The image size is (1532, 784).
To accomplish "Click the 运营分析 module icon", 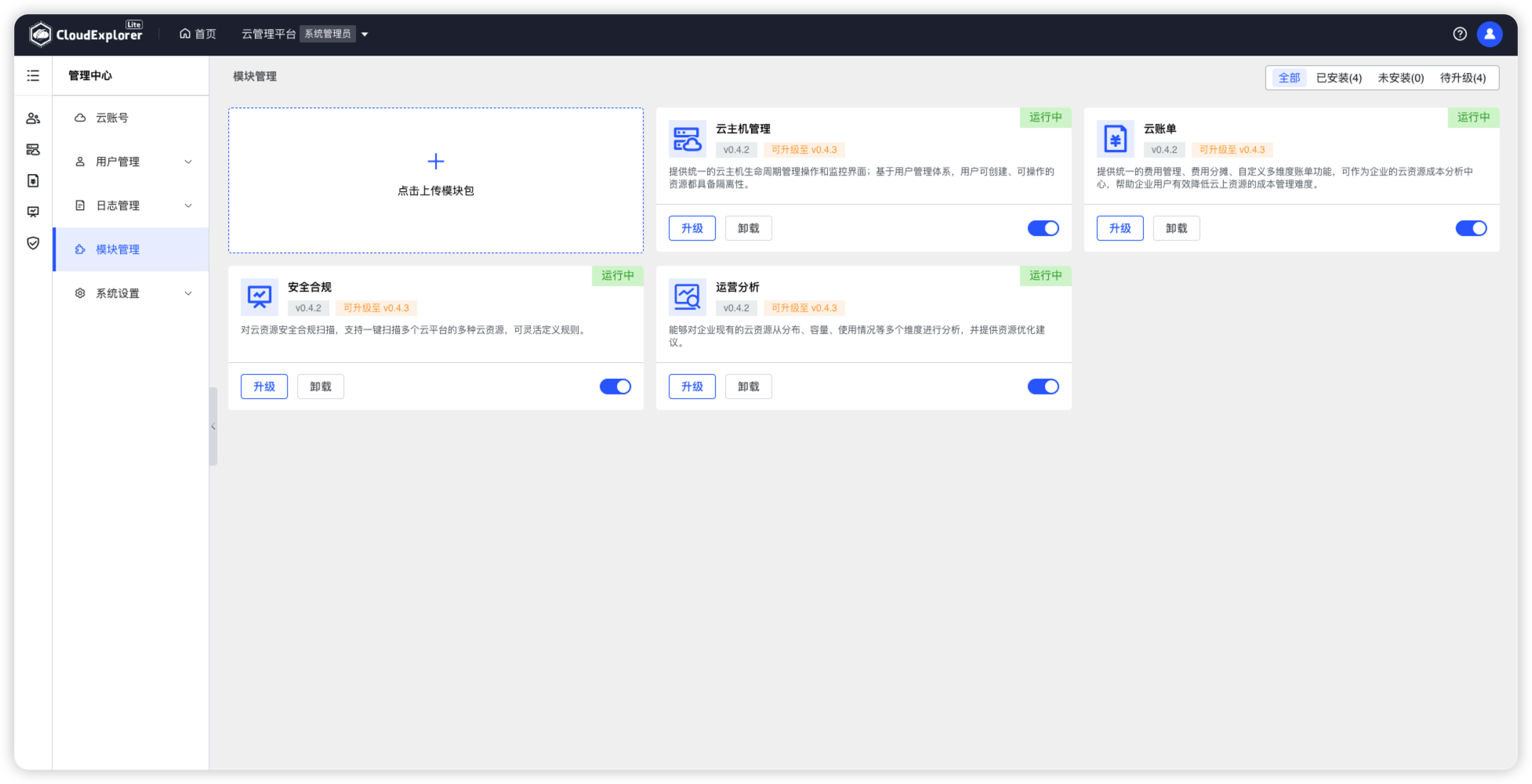I will (x=686, y=296).
